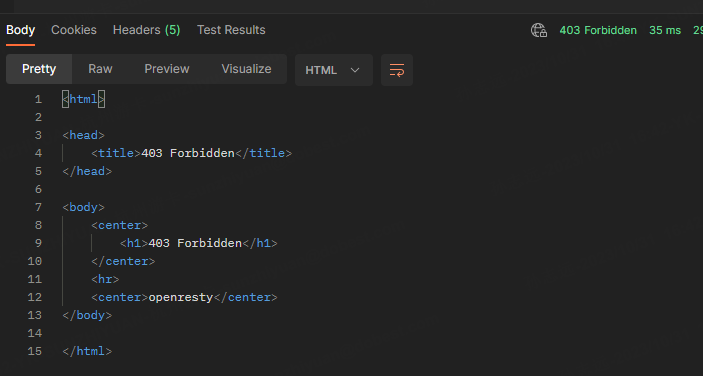Select the Pretty view mode

39,69
